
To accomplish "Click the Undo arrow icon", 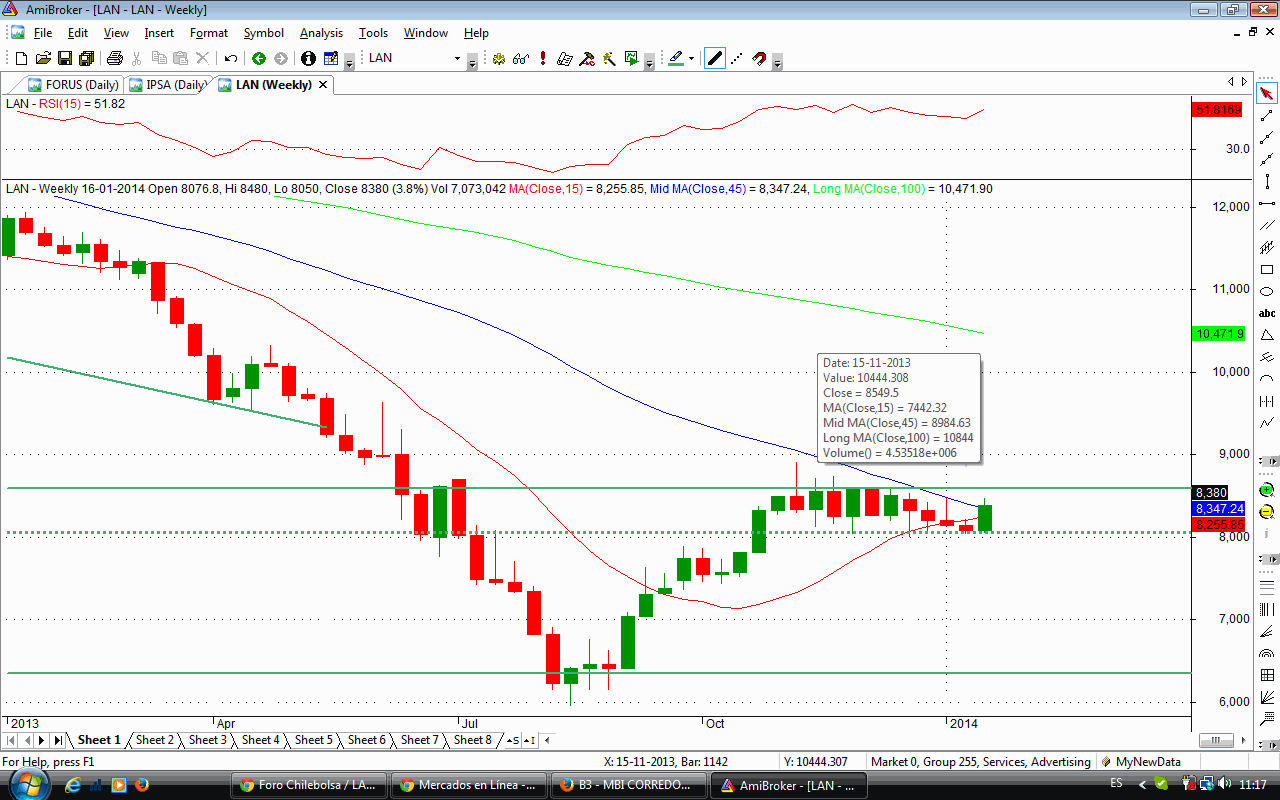I will [x=231, y=59].
